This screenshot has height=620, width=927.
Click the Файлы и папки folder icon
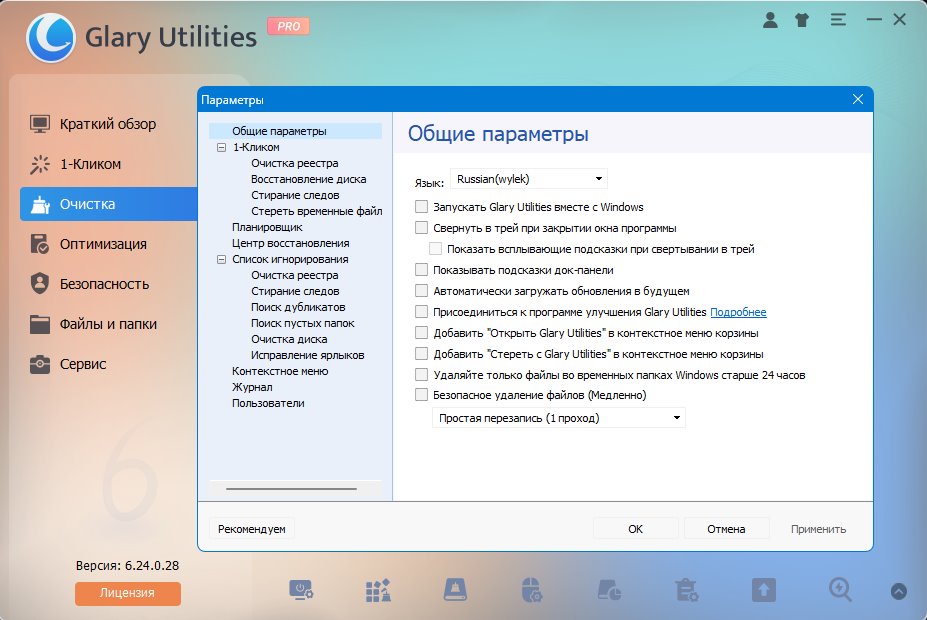click(x=40, y=324)
